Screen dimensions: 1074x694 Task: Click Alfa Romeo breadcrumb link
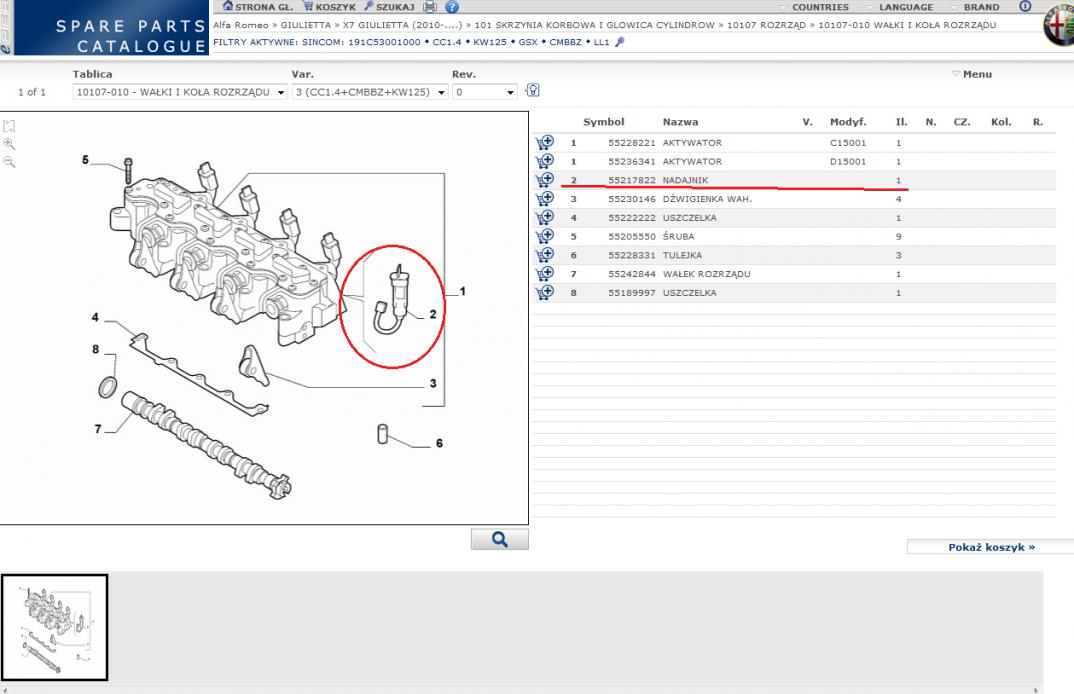coord(240,25)
